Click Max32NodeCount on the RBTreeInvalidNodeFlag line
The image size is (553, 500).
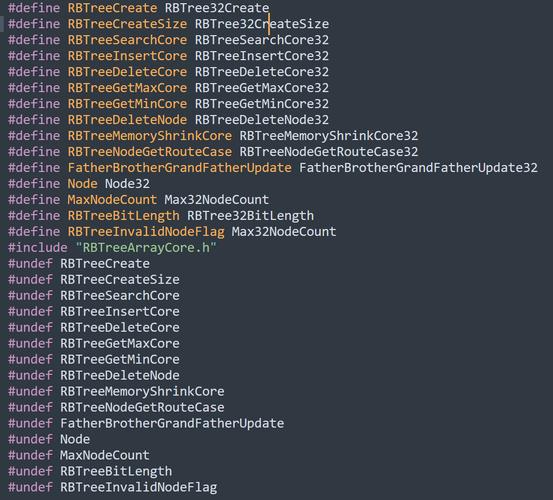(x=284, y=232)
